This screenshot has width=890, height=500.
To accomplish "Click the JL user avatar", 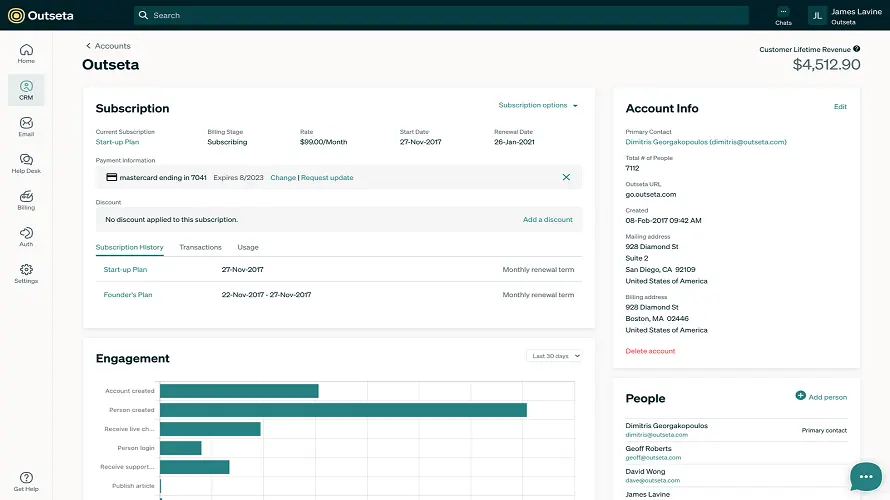I will 817,15.
